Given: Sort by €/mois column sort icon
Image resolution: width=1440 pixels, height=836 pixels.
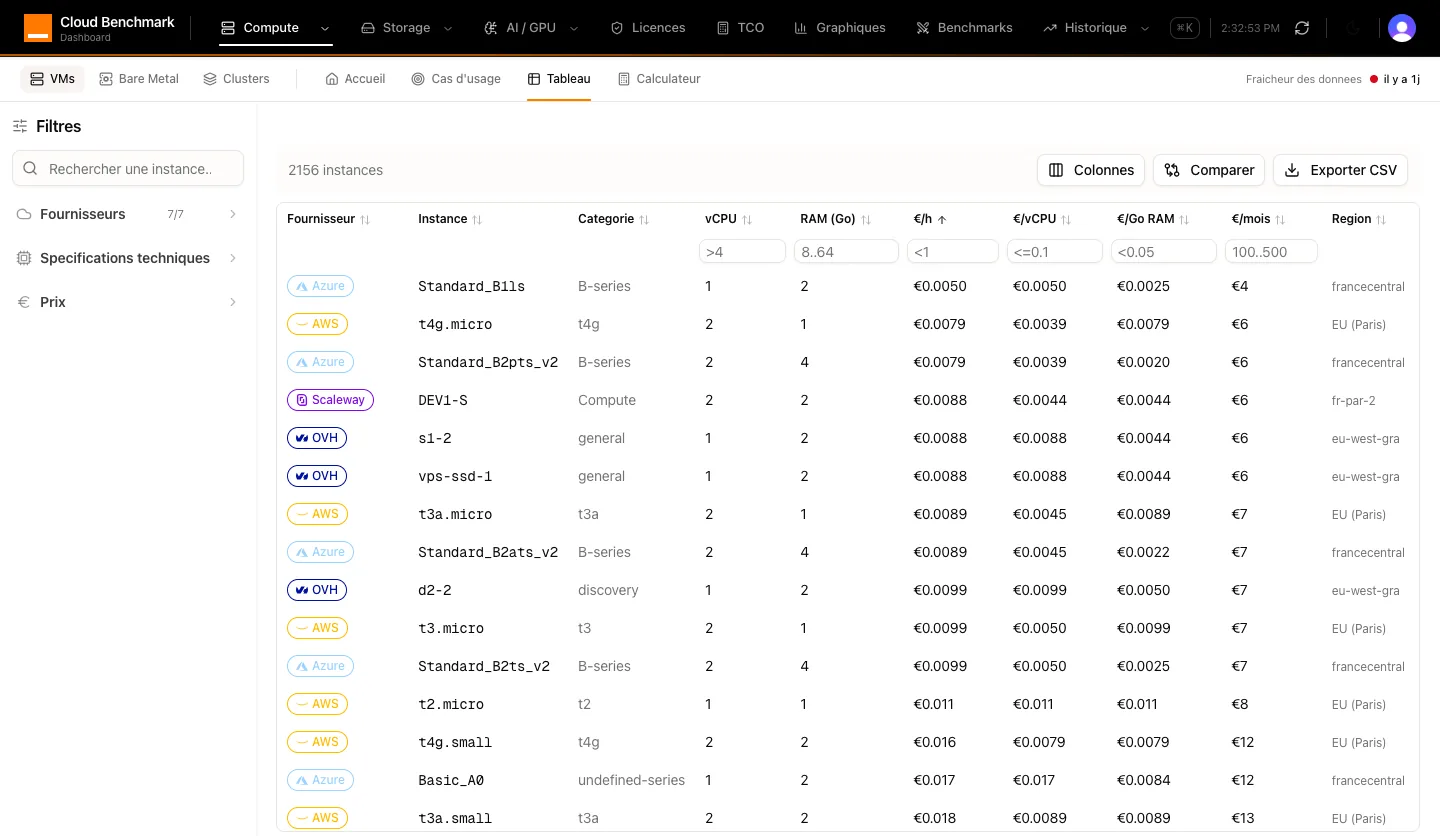Looking at the screenshot, I should tap(1280, 219).
